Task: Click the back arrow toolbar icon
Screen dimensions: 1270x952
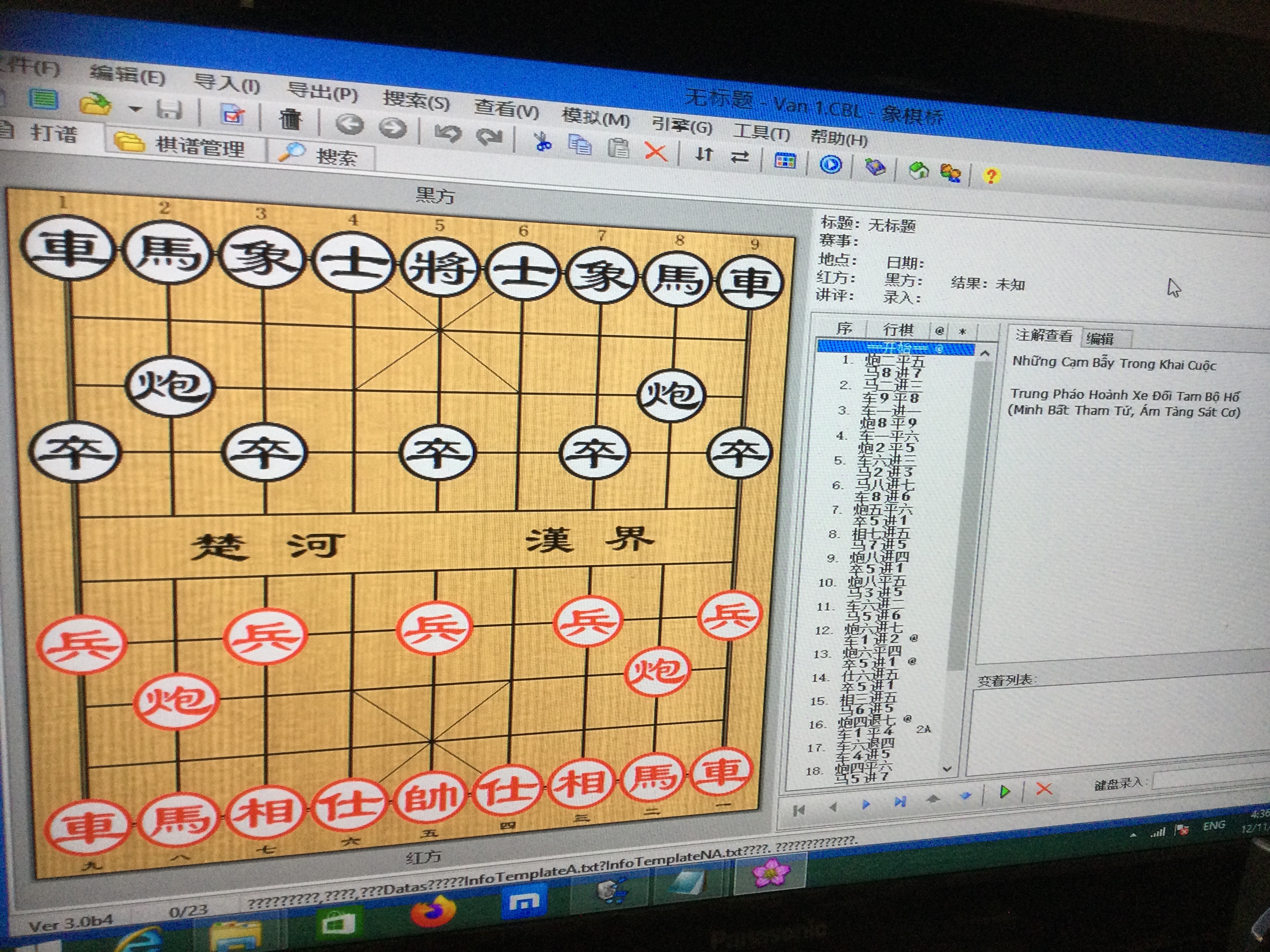Action: (x=350, y=124)
